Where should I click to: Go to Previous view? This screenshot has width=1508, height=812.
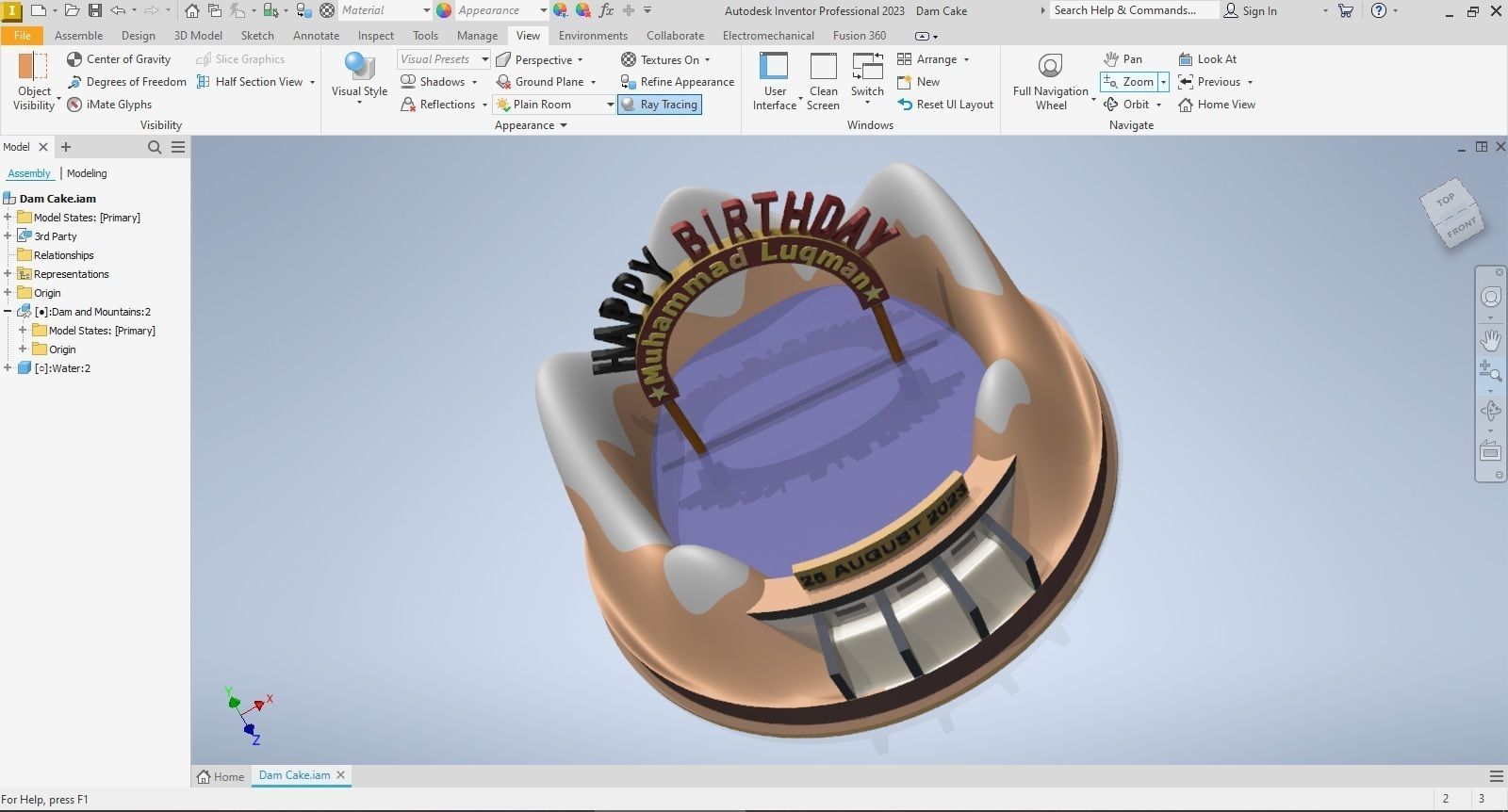[x=1209, y=82]
